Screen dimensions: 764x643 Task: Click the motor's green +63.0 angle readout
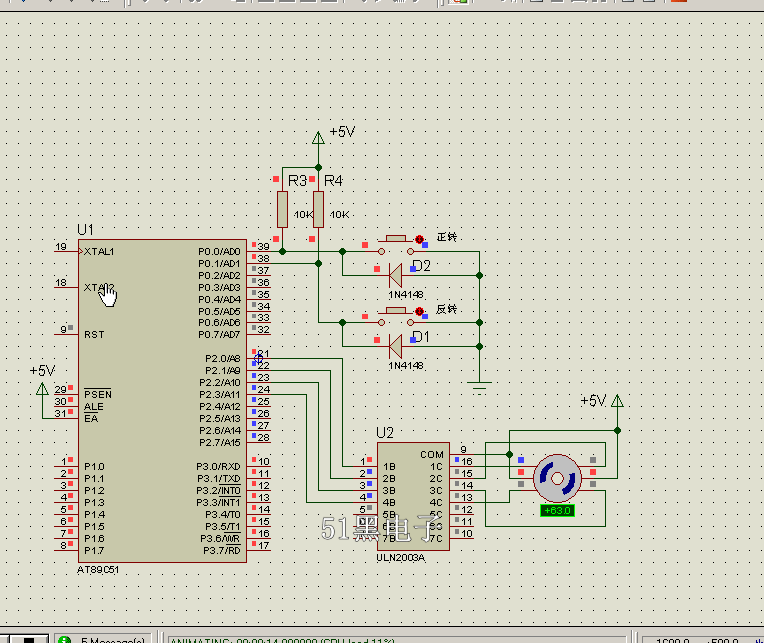click(556, 510)
